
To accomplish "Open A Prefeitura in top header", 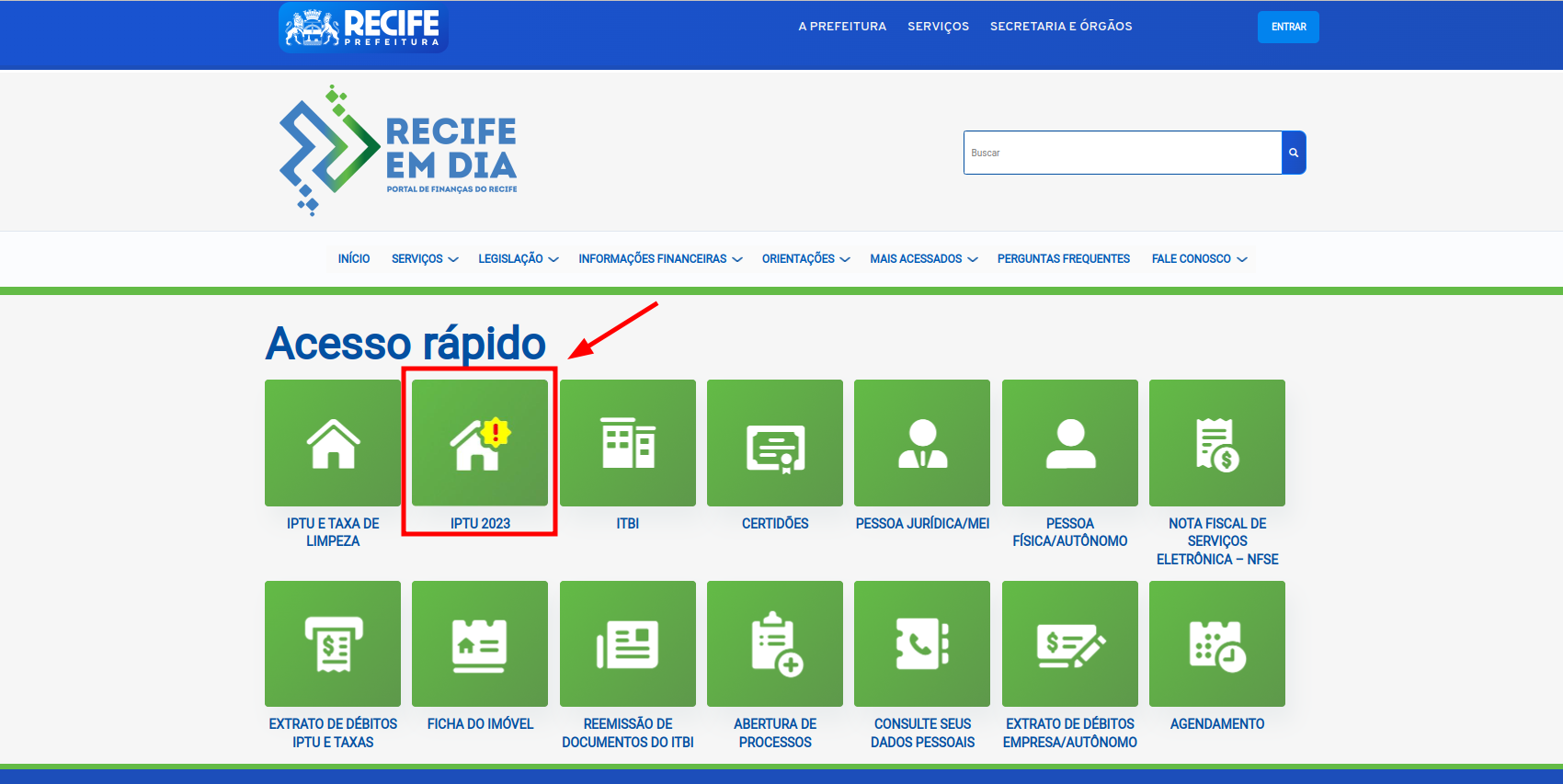I will [842, 27].
